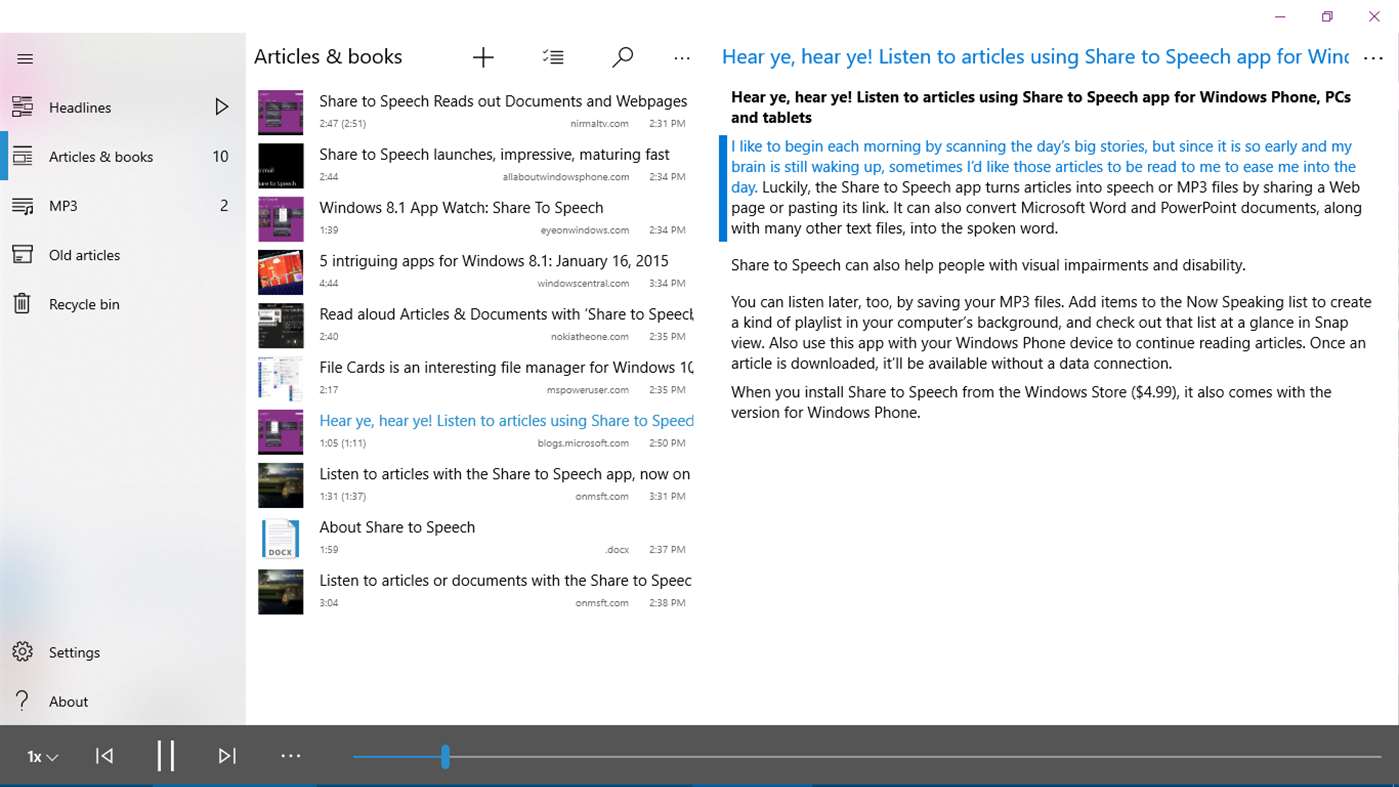
Task: Open search in Articles & books
Action: coord(622,58)
